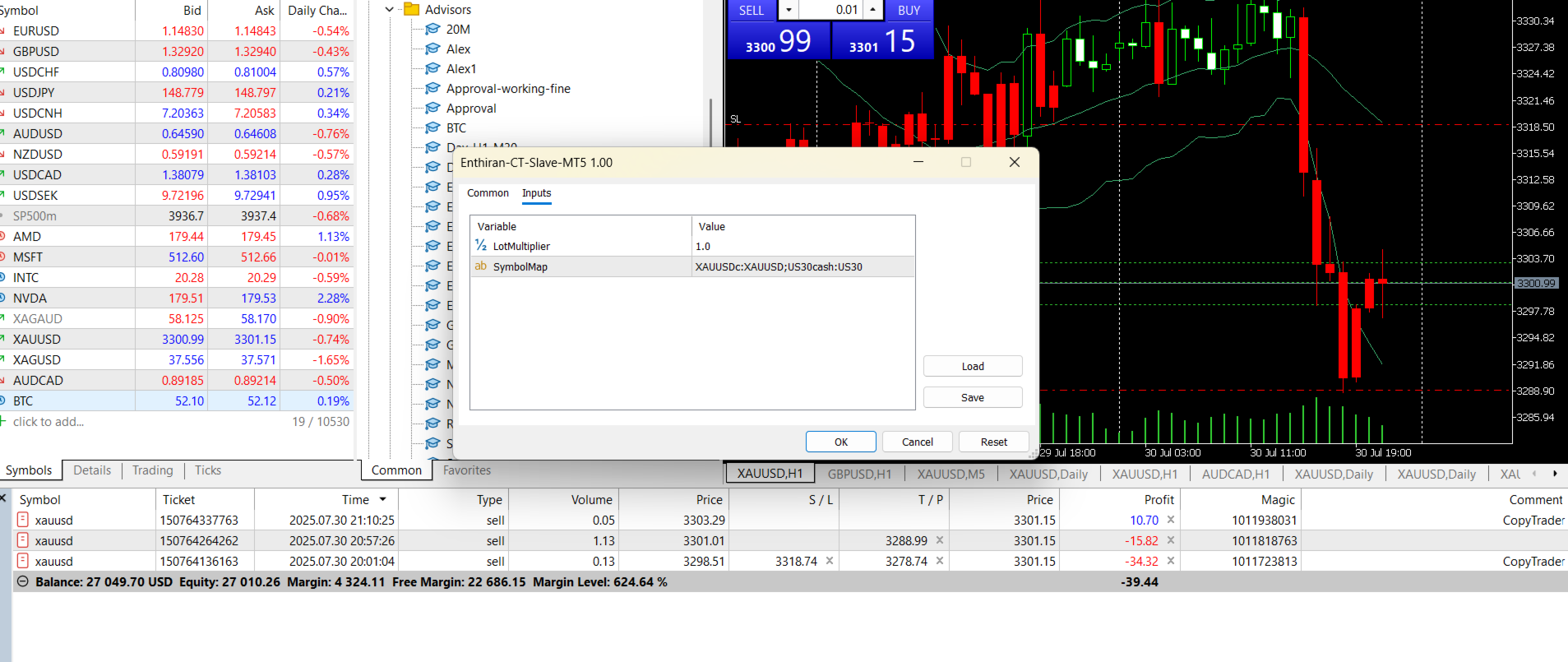Collapse the balance summary row

[23, 581]
